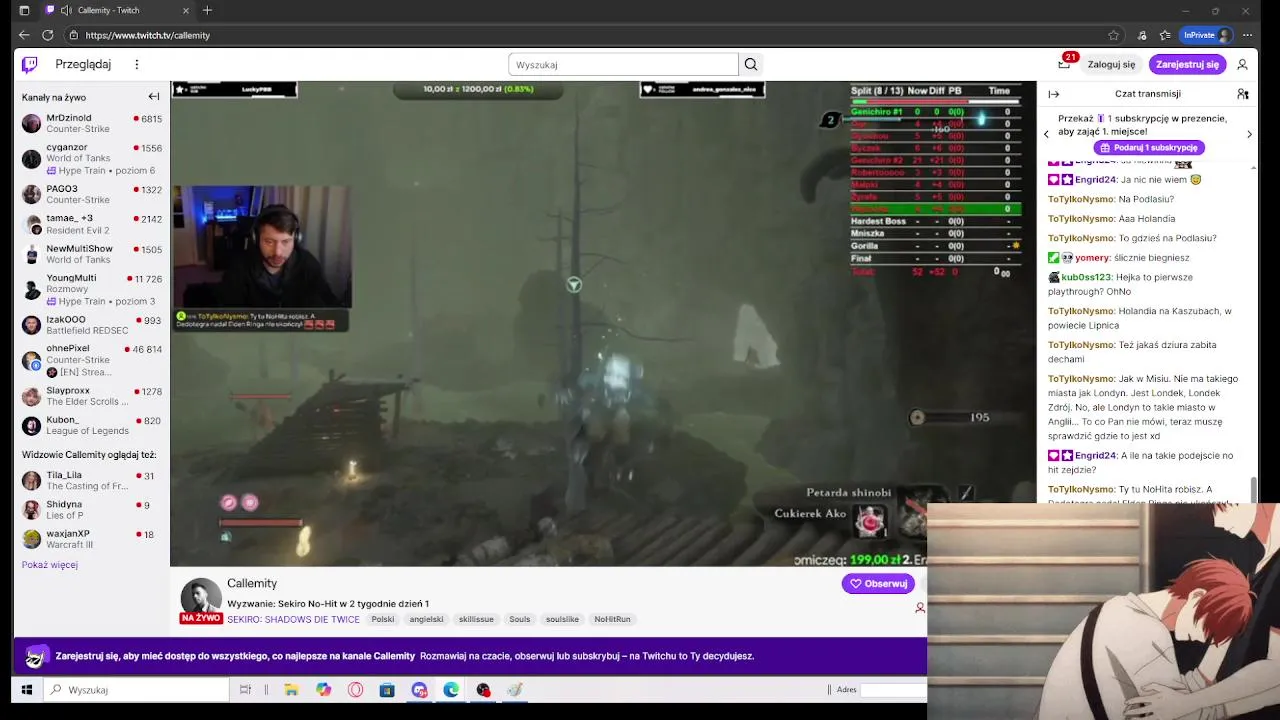Open IzakOOO channel in sidebar
This screenshot has width=1280, height=720.
[92, 325]
